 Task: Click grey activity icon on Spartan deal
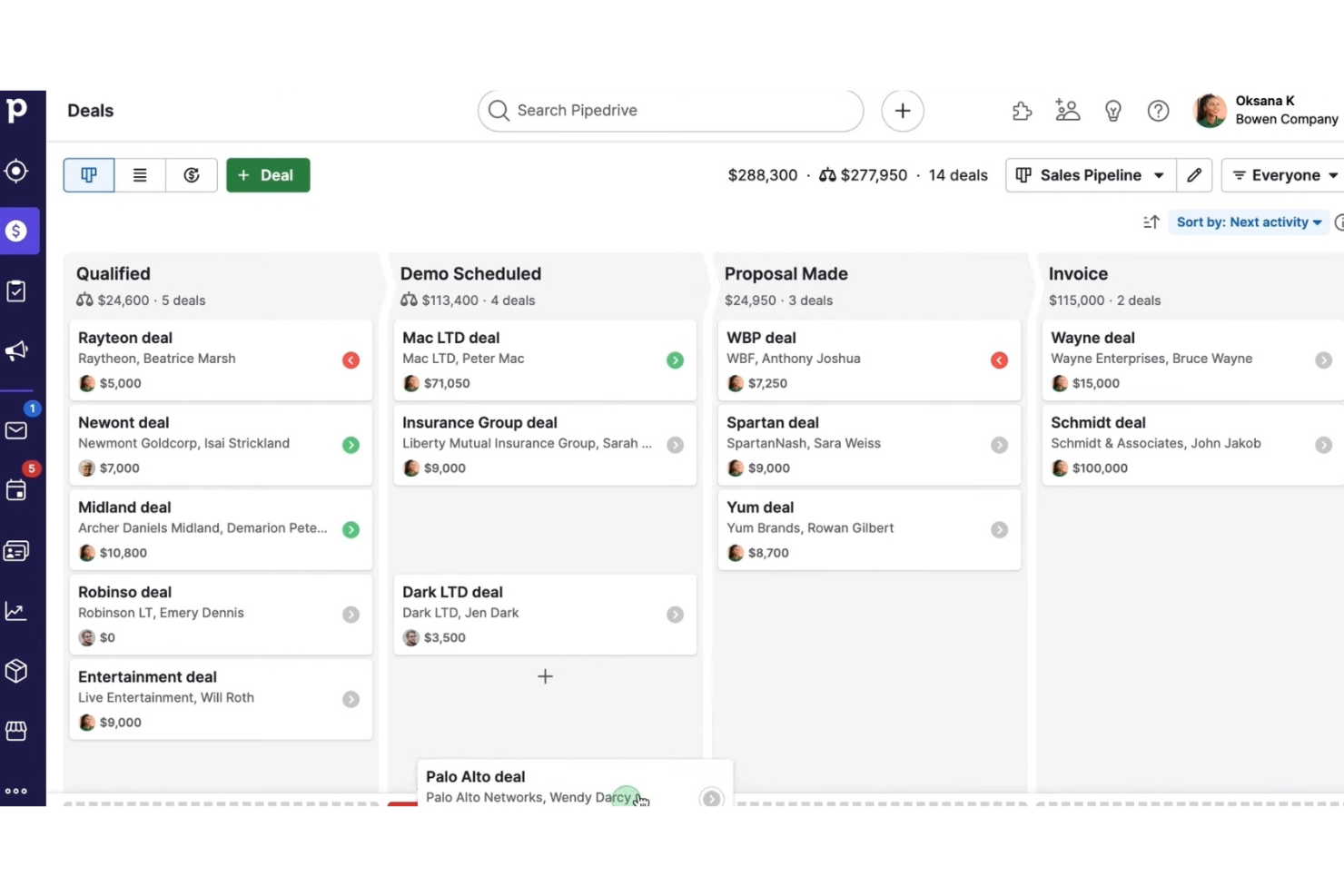click(x=999, y=445)
